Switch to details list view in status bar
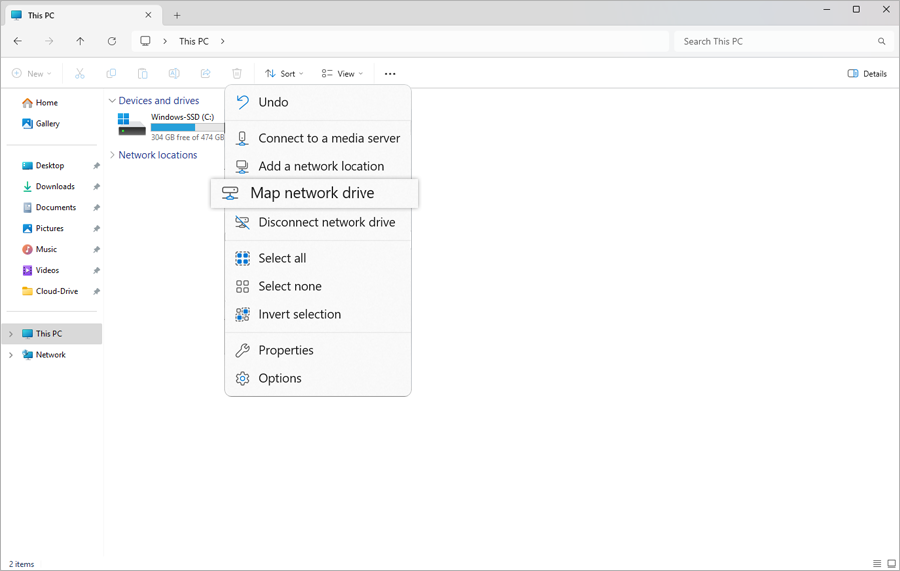Screen dimensions: 900x571 click(x=877, y=564)
